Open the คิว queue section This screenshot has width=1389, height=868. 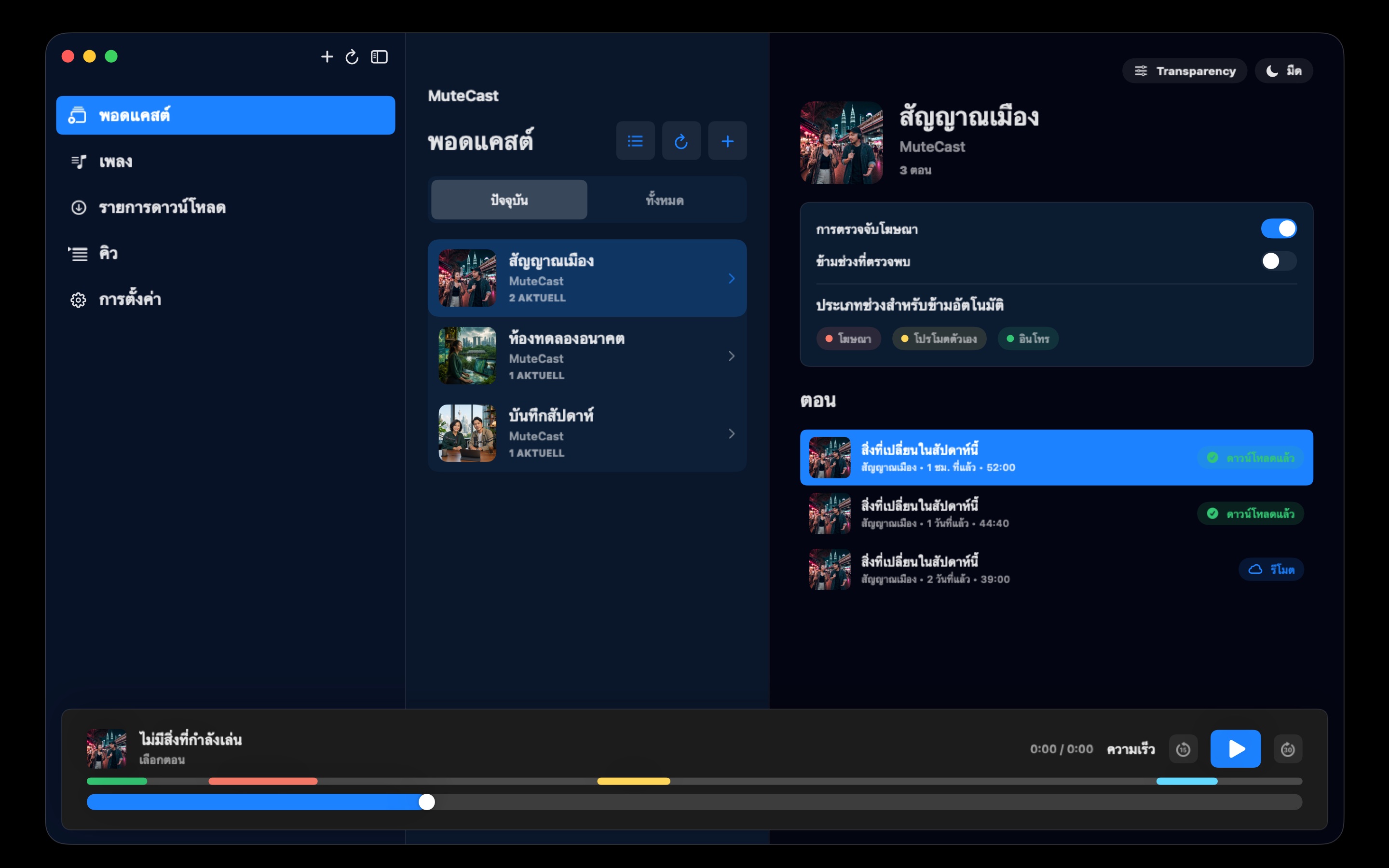pos(226,253)
